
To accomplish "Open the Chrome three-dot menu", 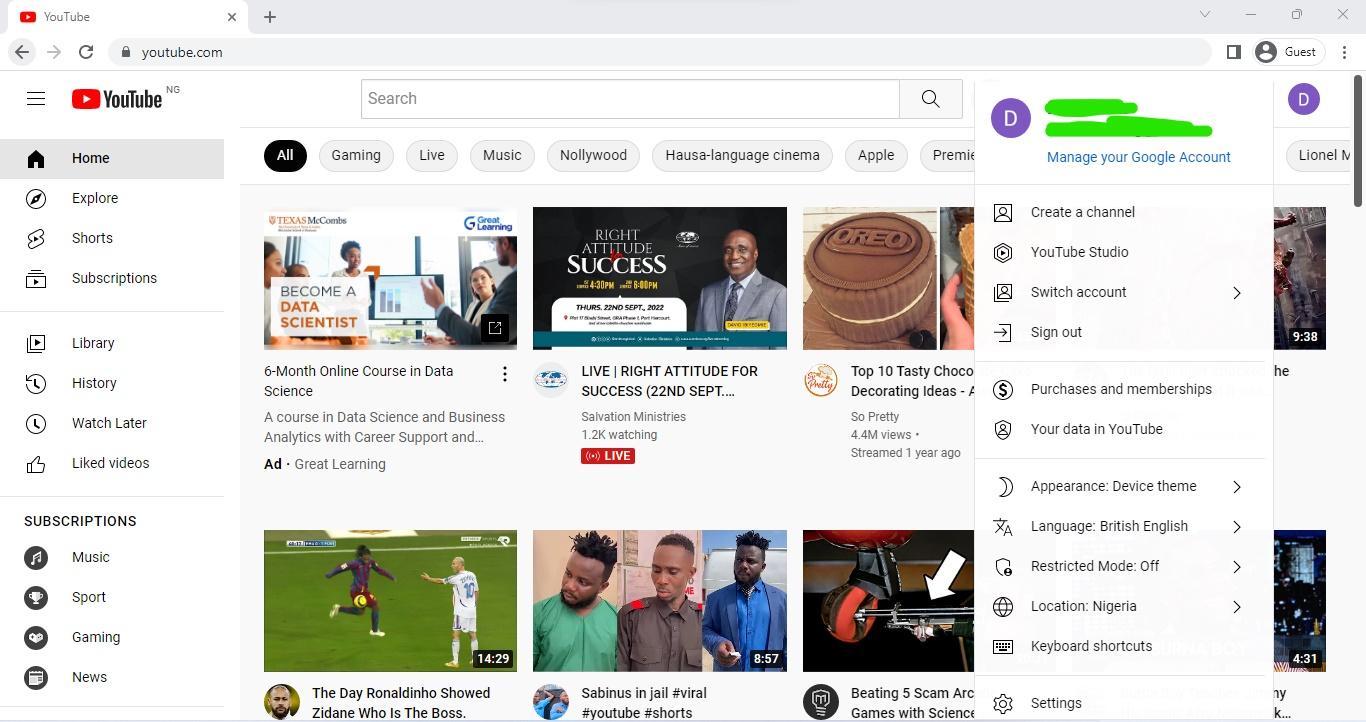I will point(1346,52).
